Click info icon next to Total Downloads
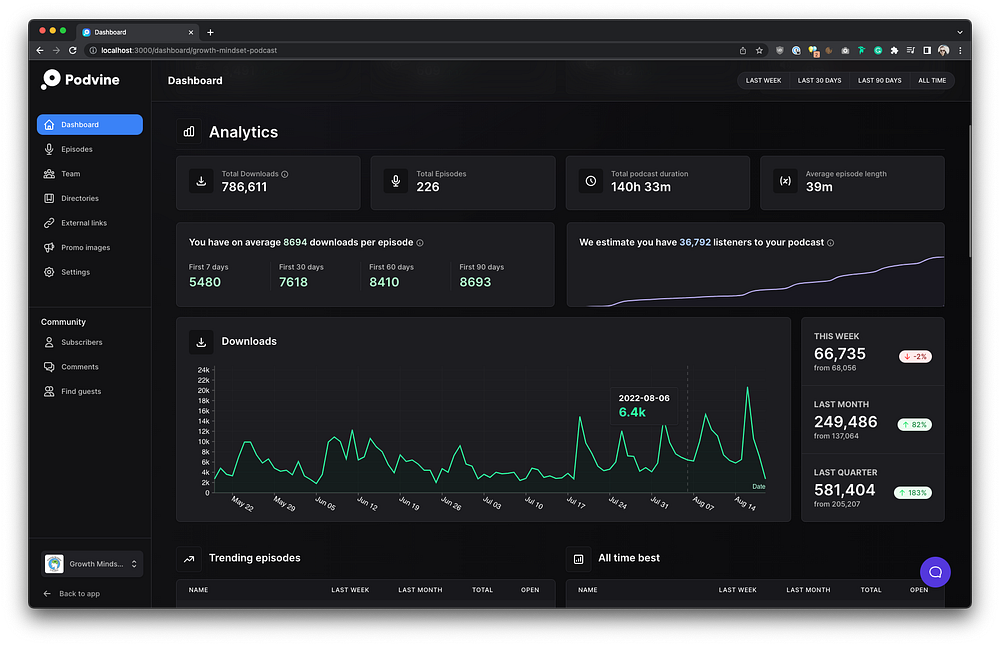This screenshot has height=646, width=1000. click(285, 174)
